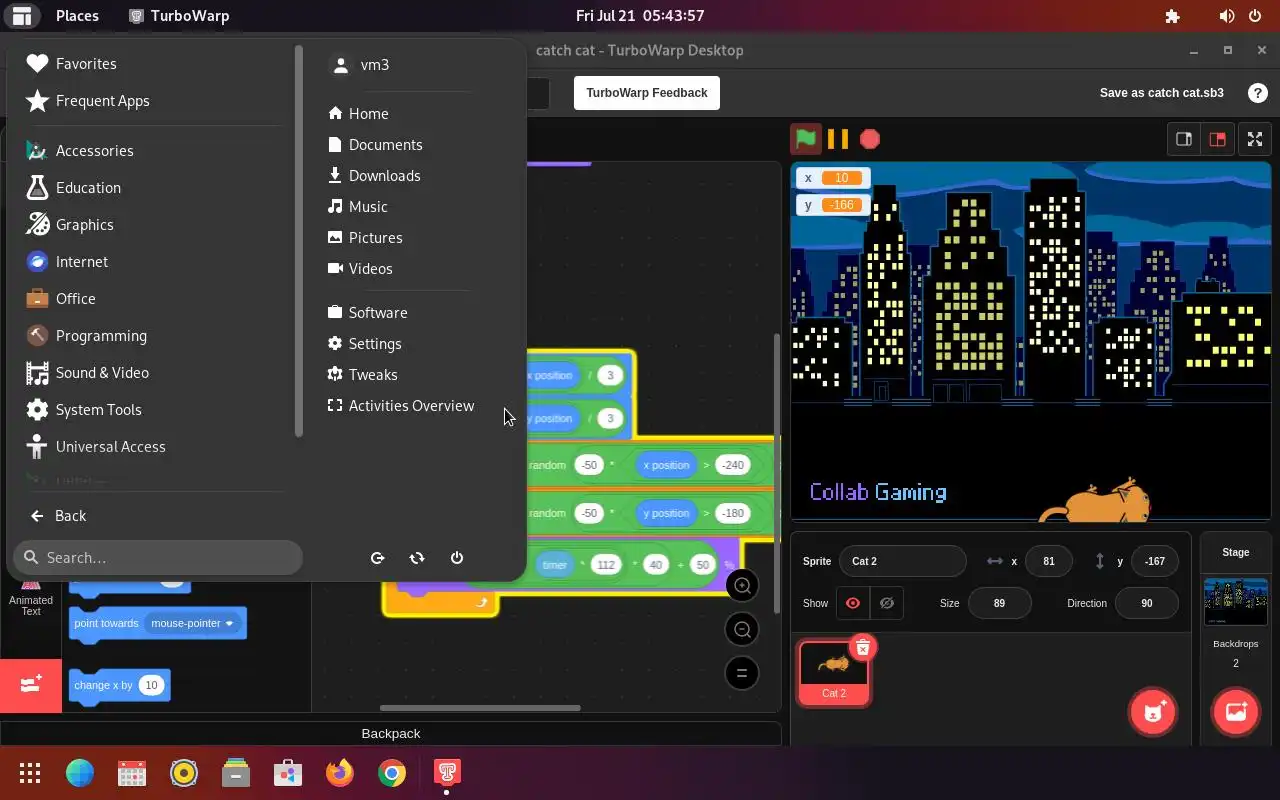Open the TurboWarp app menu in top bar

180,16
